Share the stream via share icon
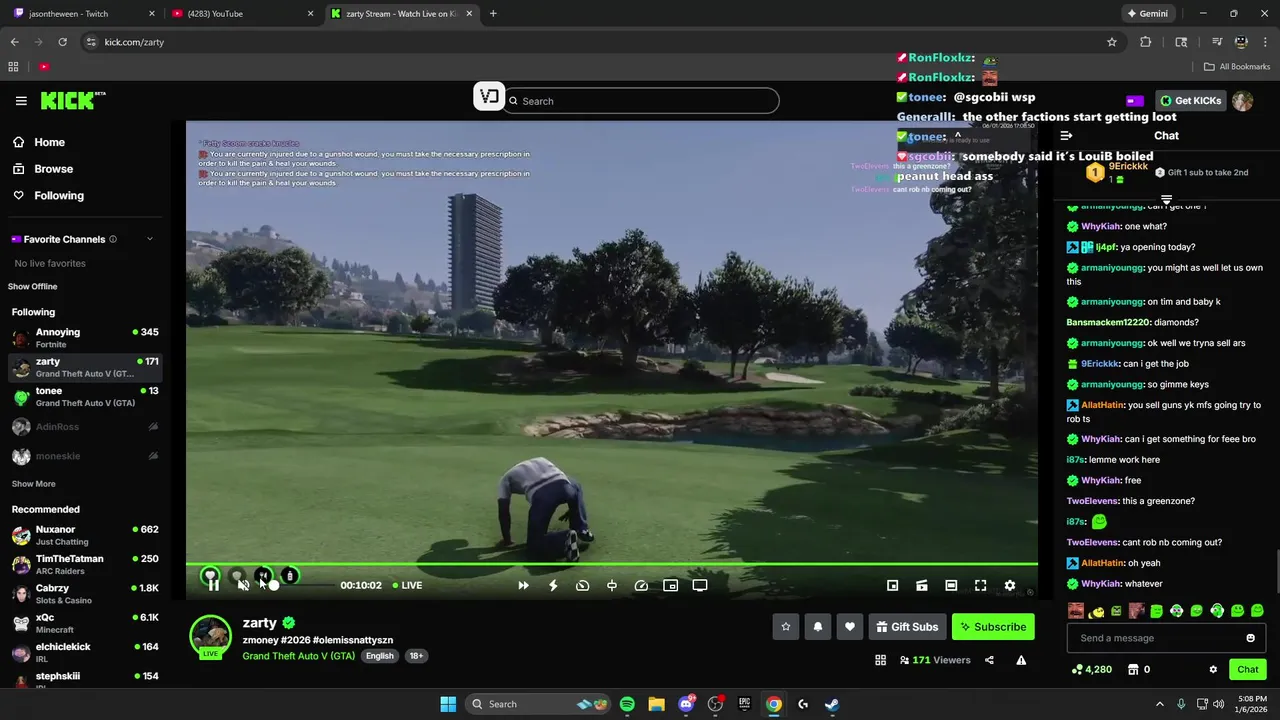 pyautogui.click(x=989, y=660)
